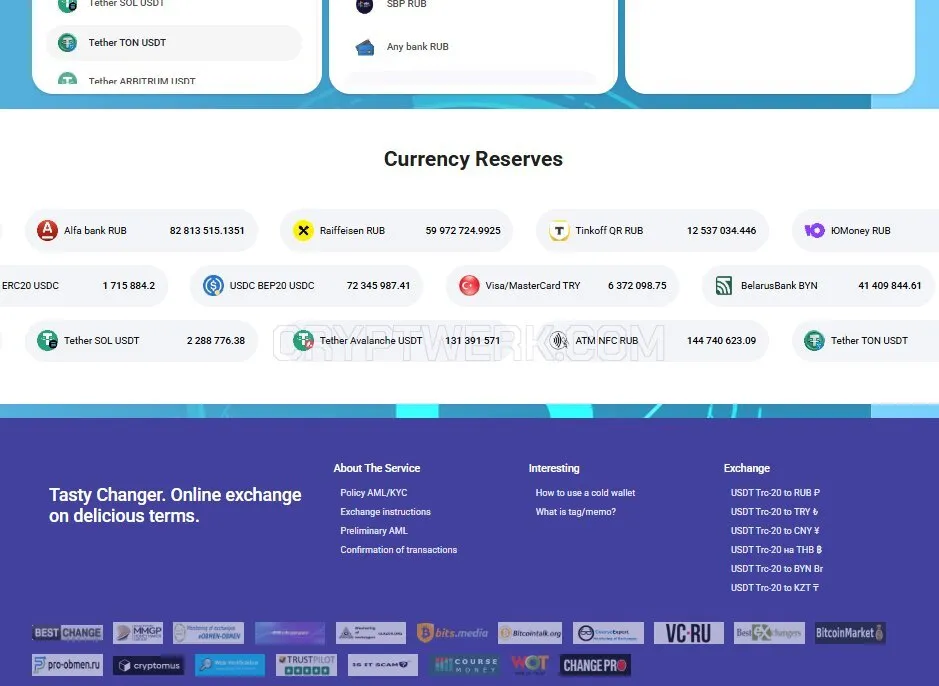Open USDT Trc-20 to RUB link
Viewport: 939px width, 686px height.
click(x=776, y=493)
